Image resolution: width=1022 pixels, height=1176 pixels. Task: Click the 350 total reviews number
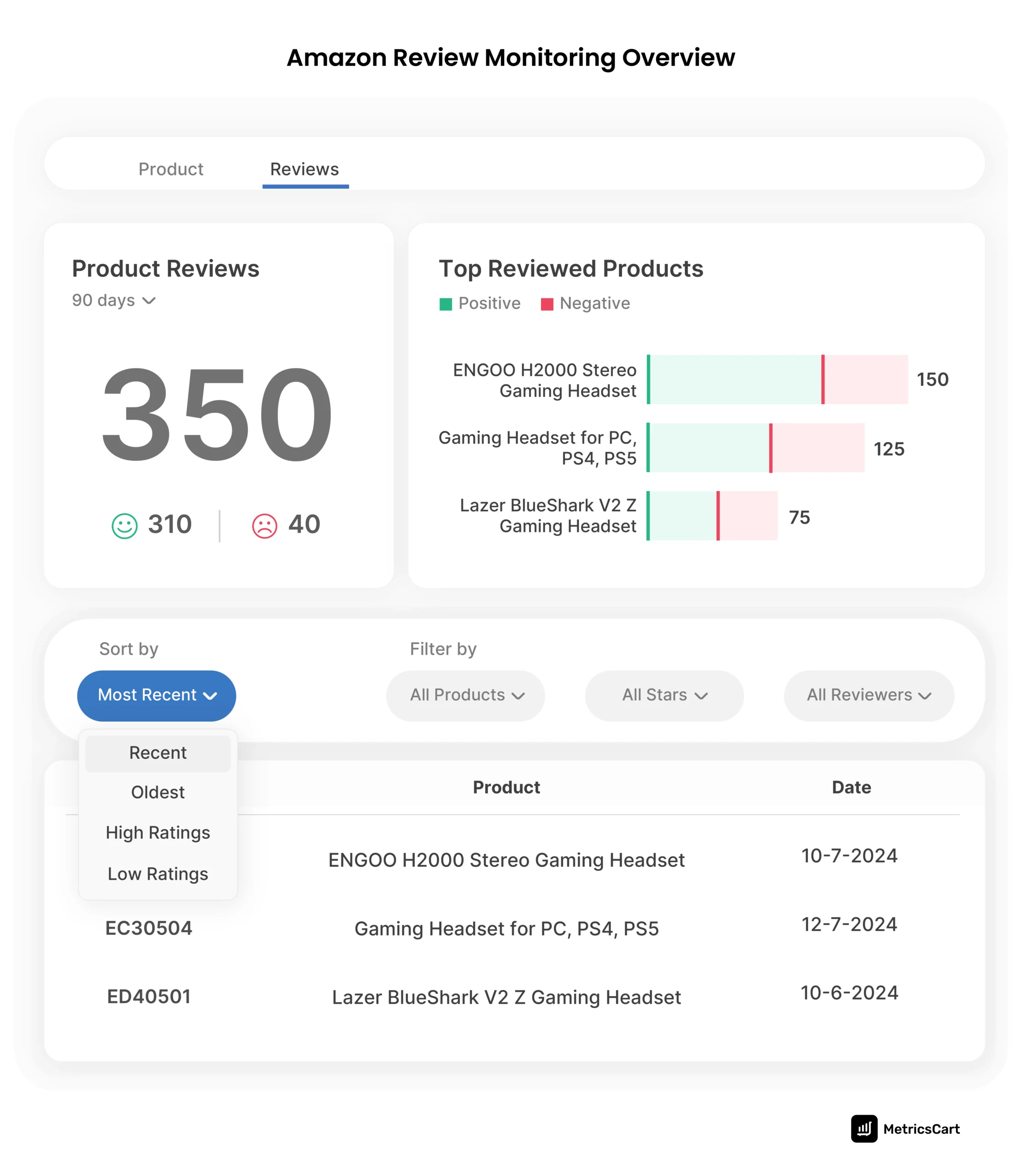pos(217,414)
